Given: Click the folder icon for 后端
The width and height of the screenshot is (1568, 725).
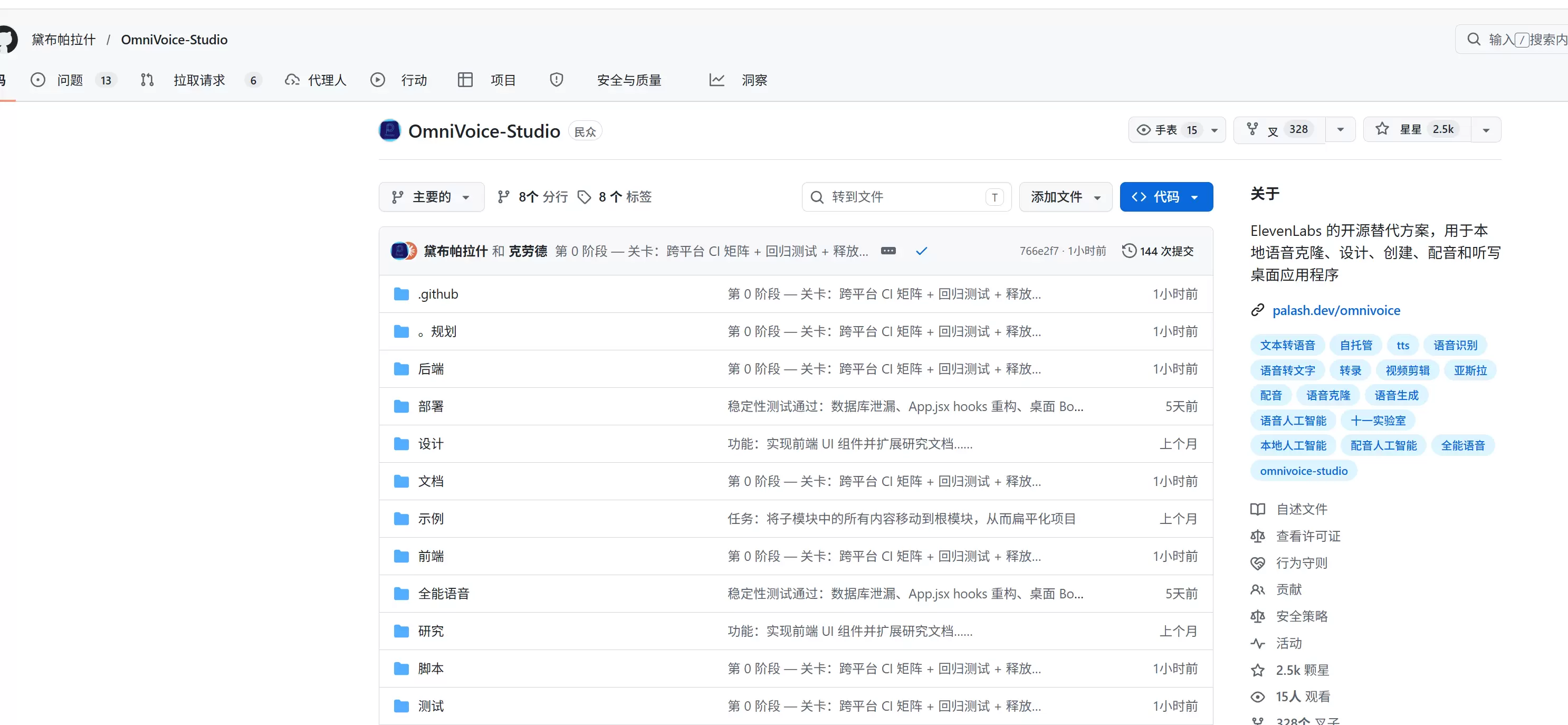Looking at the screenshot, I should coord(401,369).
